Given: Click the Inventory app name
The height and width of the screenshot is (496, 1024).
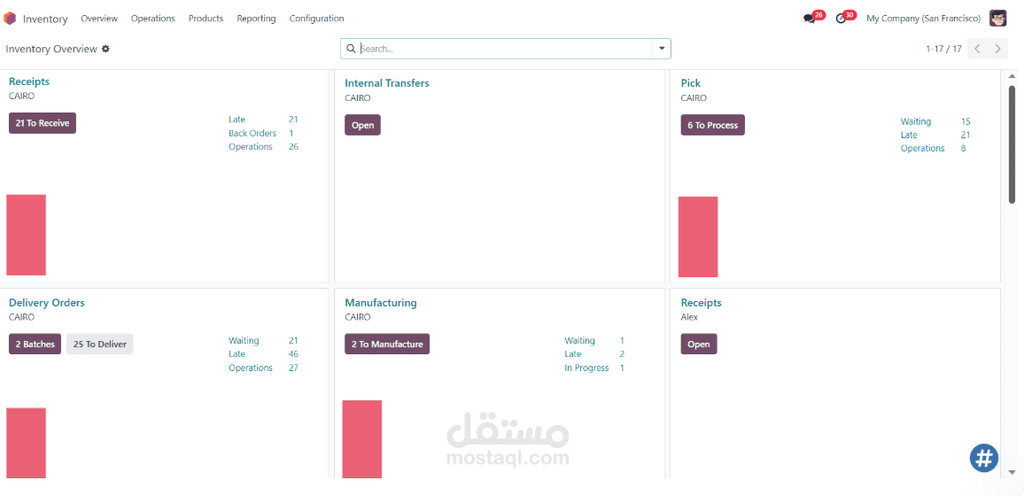Looking at the screenshot, I should point(45,19).
